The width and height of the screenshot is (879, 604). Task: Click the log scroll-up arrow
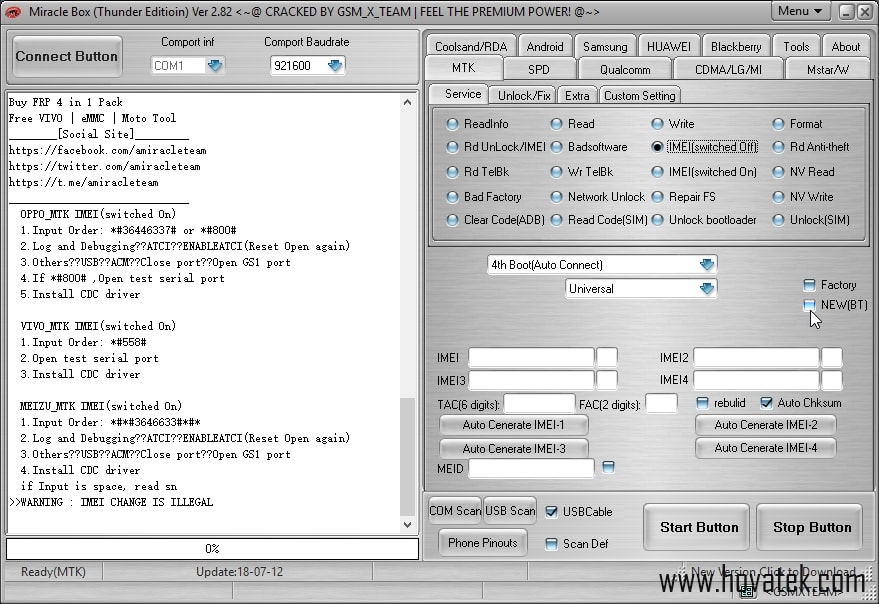pos(408,102)
